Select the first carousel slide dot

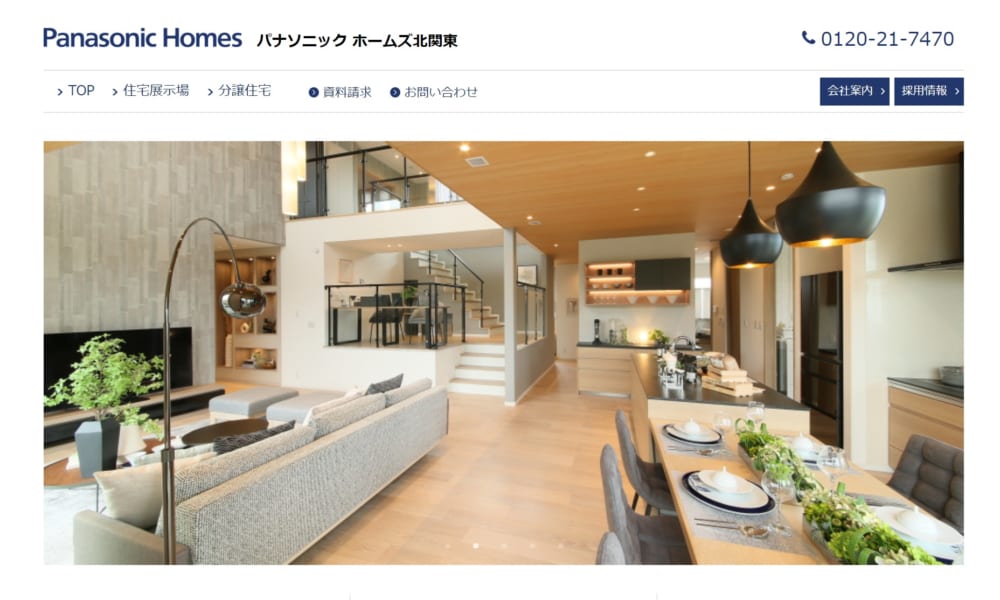tap(447, 546)
